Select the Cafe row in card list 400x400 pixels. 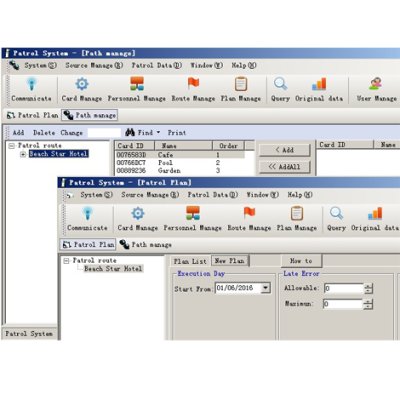[x=180, y=155]
